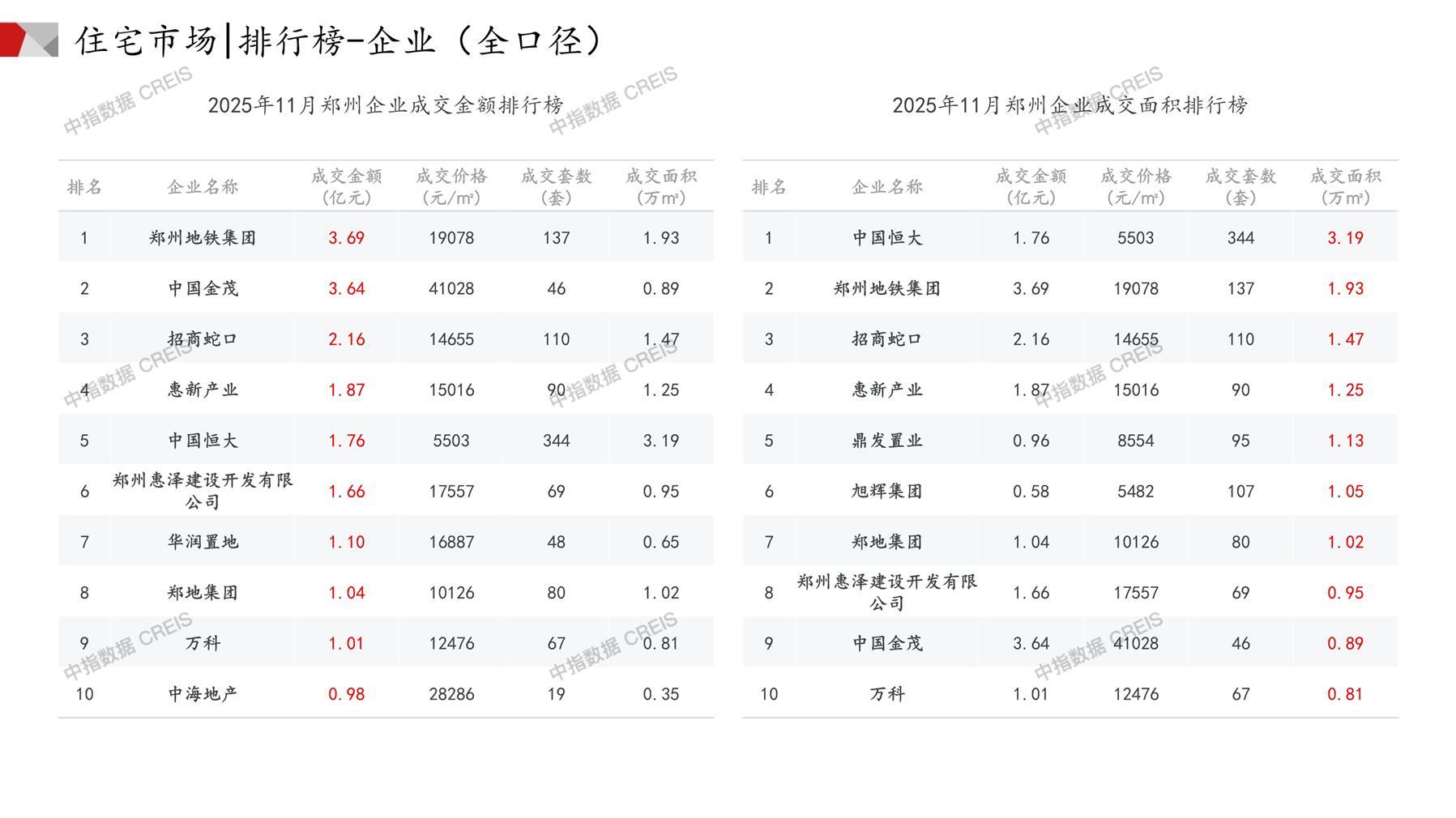Select the 成交面积排行榜 table title
Screen dimensions: 1456x818
coord(1070,105)
